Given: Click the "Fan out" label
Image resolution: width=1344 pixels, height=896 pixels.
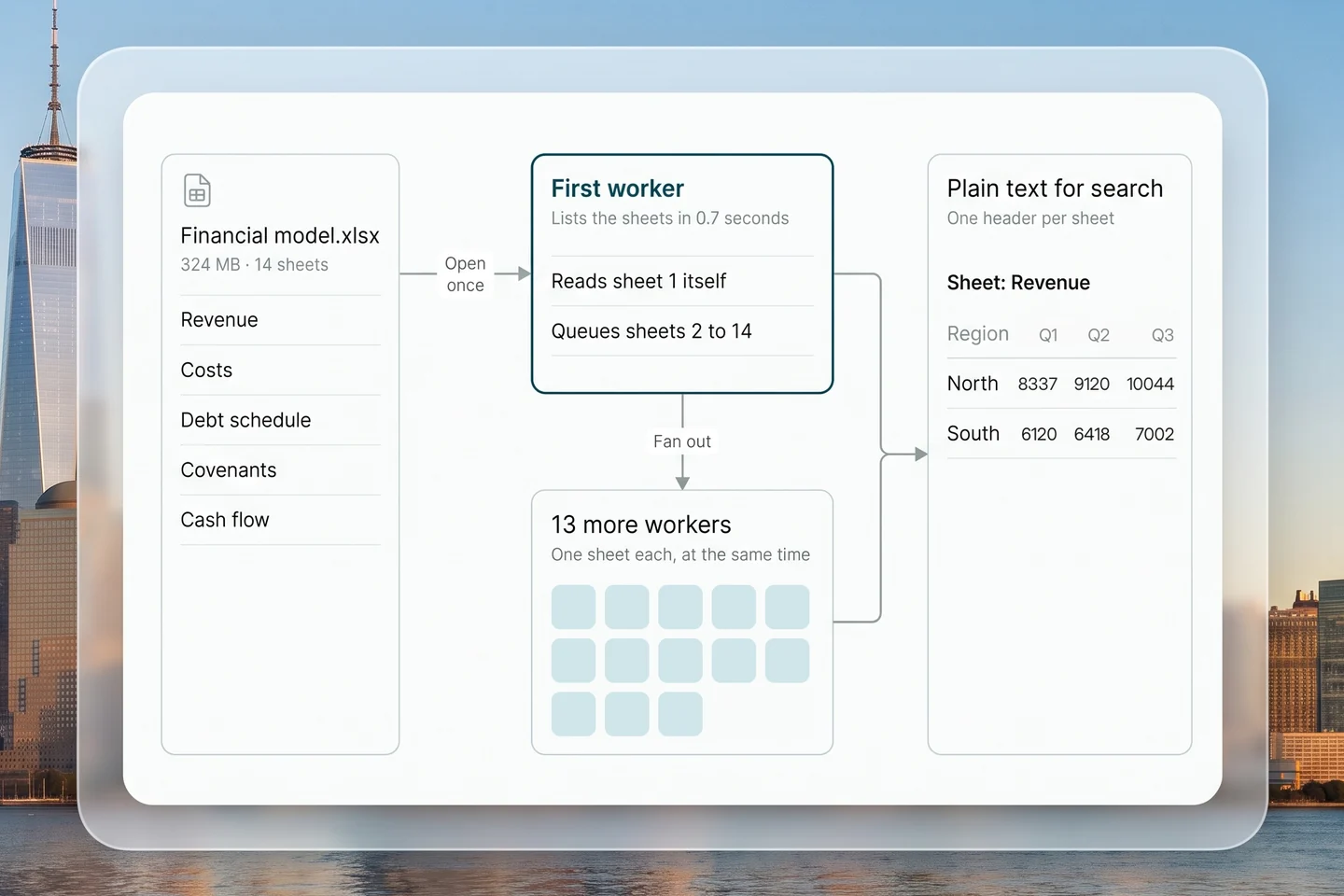Looking at the screenshot, I should [682, 441].
